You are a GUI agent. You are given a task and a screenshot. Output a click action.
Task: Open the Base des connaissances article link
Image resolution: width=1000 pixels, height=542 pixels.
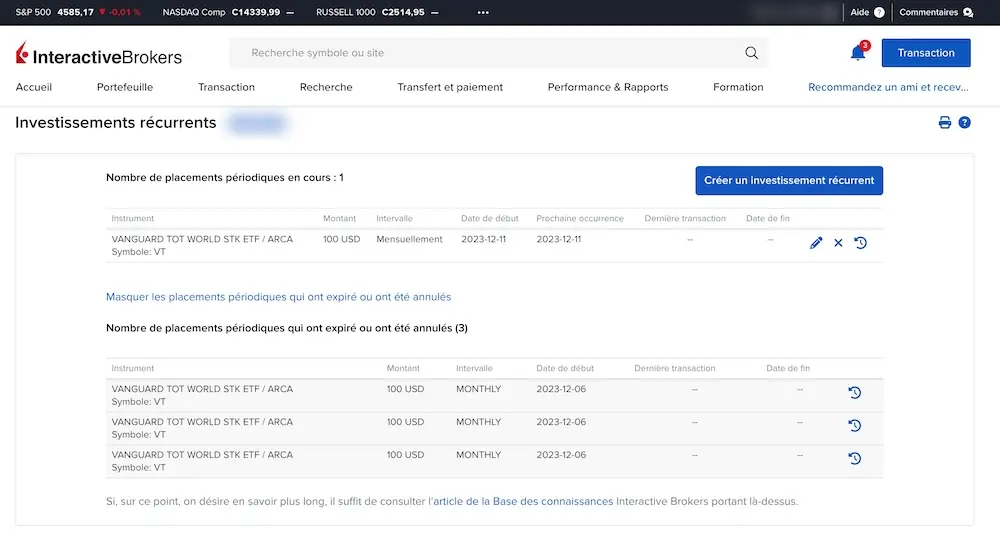523,502
